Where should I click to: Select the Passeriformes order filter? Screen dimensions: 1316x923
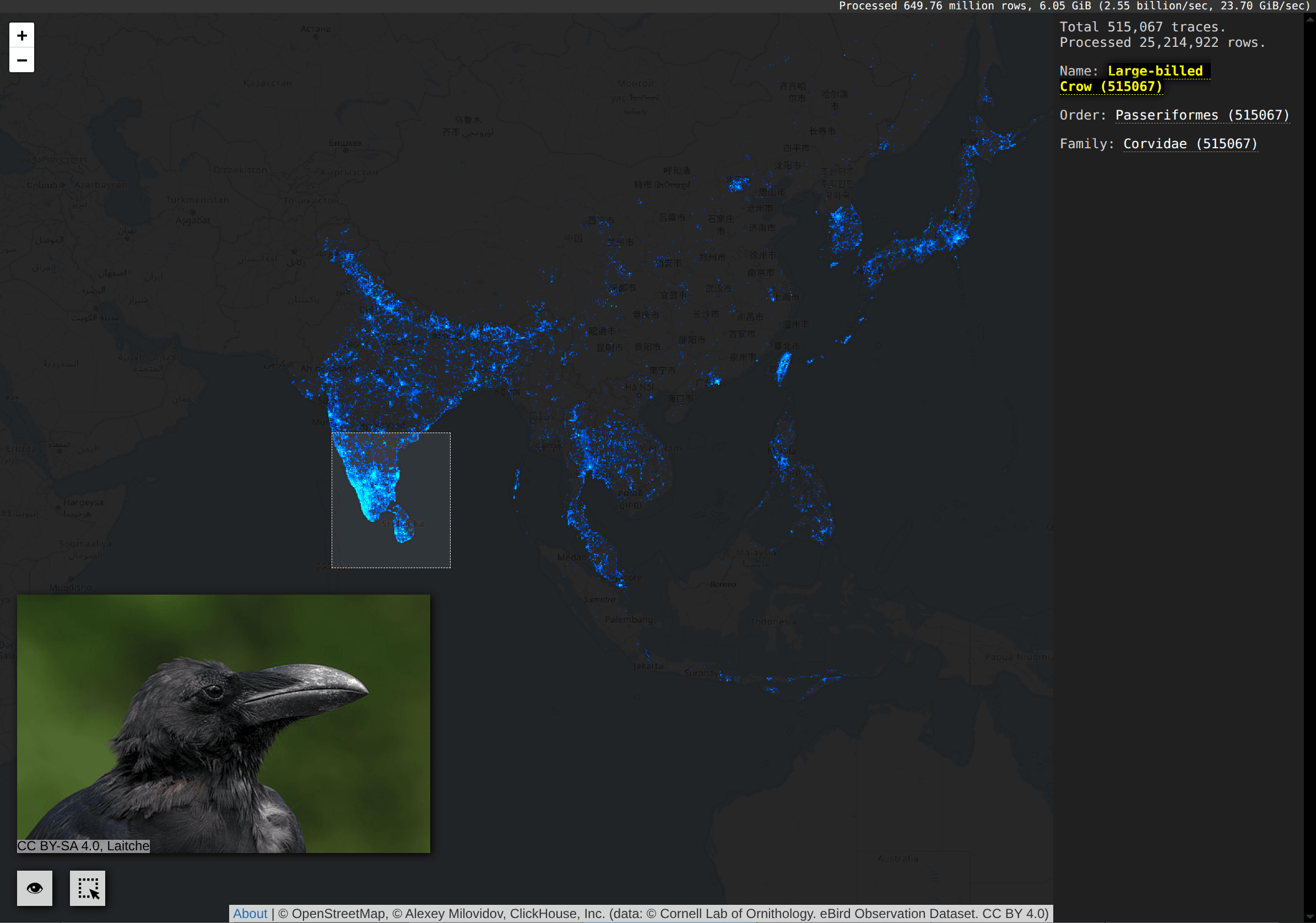(x=1201, y=115)
